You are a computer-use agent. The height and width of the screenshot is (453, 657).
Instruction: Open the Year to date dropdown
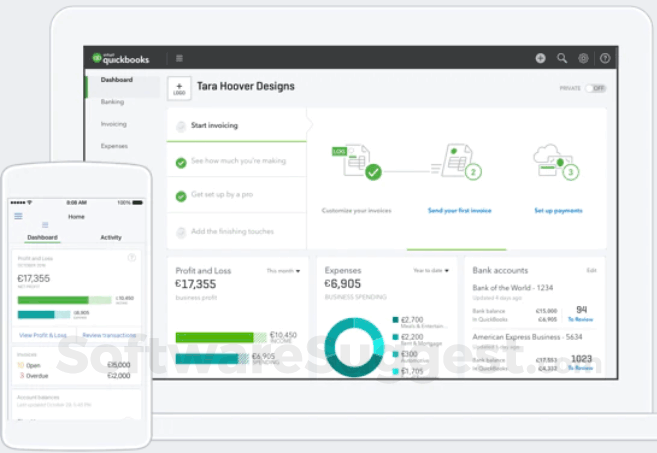click(431, 271)
